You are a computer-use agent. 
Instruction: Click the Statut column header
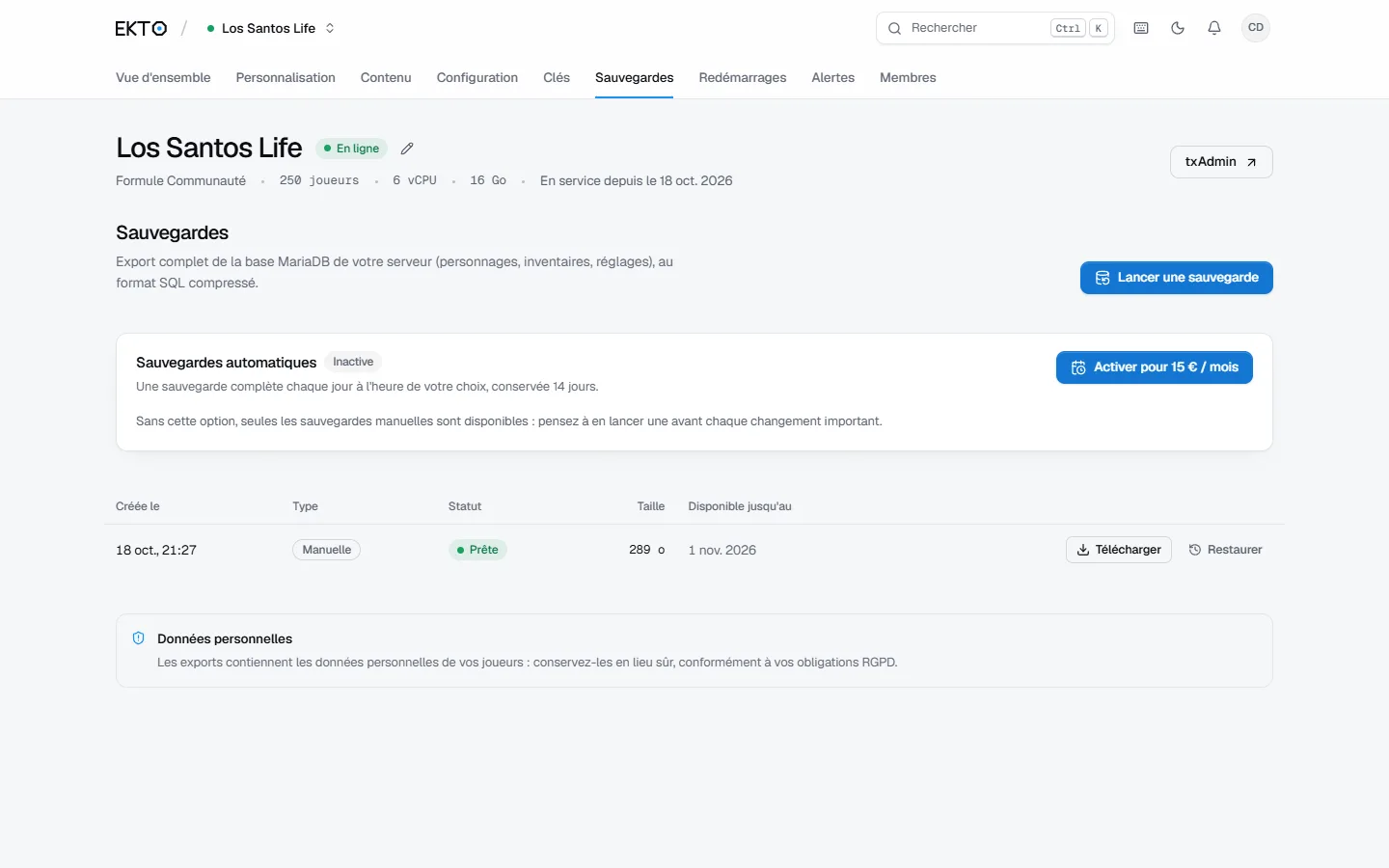point(465,506)
